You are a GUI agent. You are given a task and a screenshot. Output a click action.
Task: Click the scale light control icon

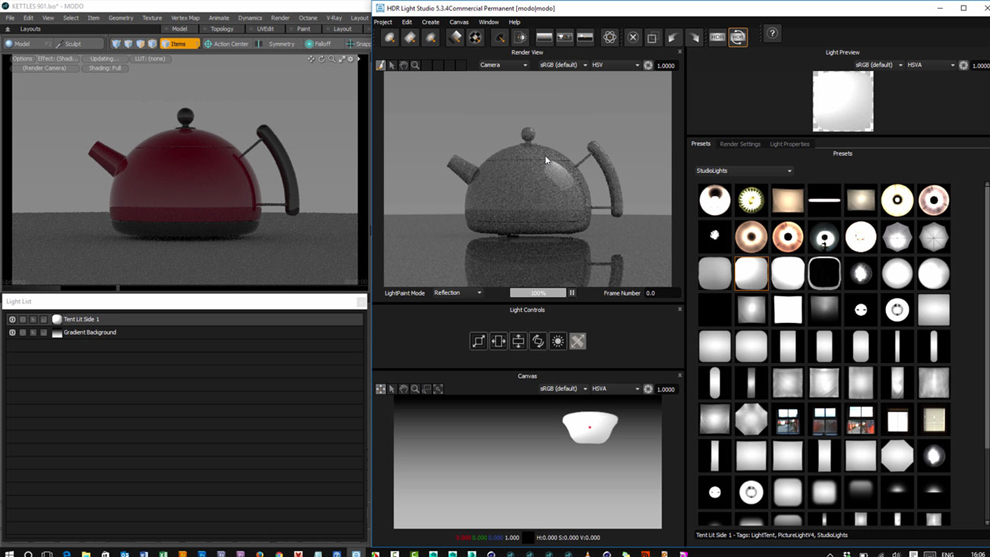pyautogui.click(x=479, y=341)
